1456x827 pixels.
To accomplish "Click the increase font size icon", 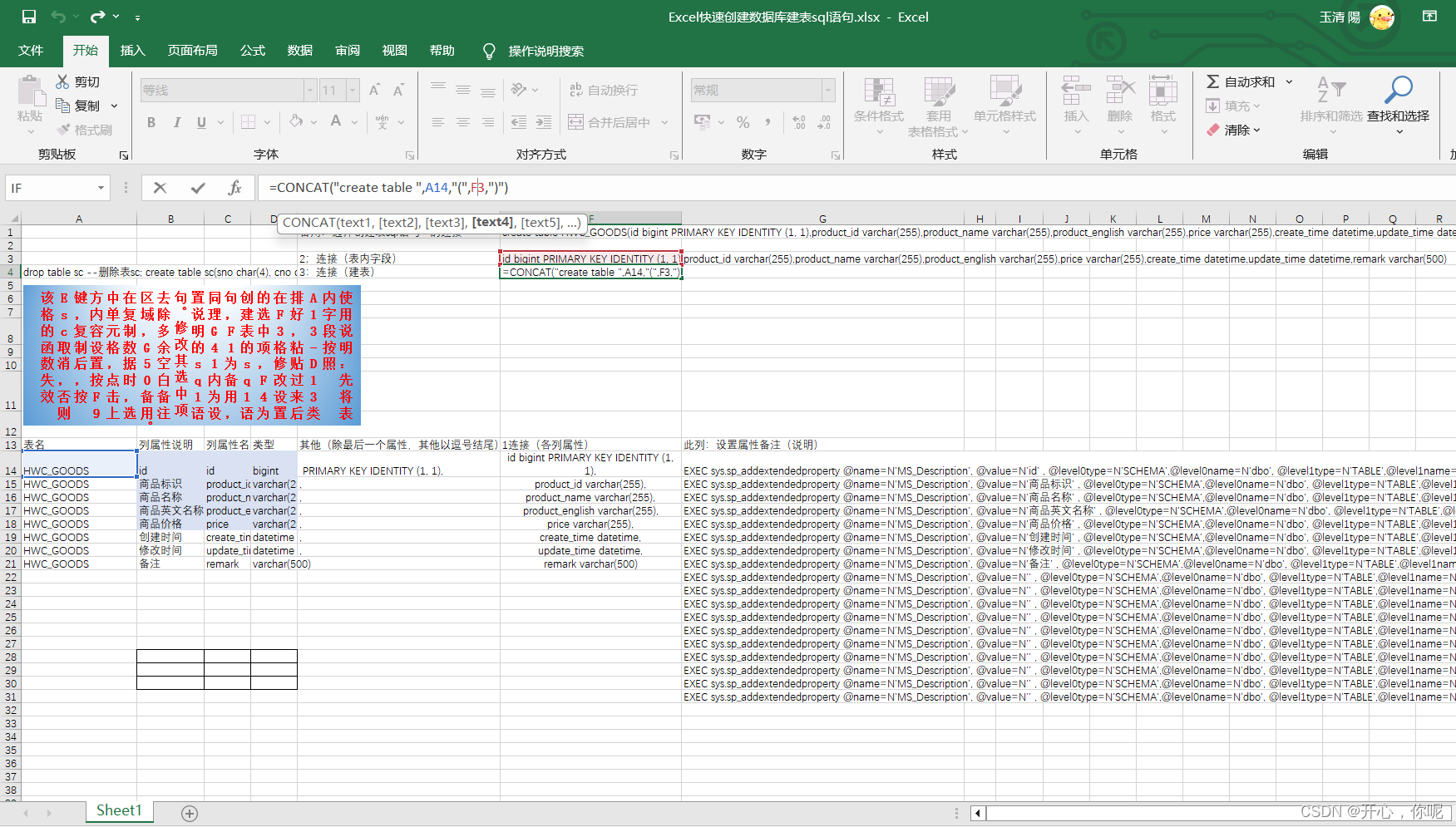I will coord(374,90).
